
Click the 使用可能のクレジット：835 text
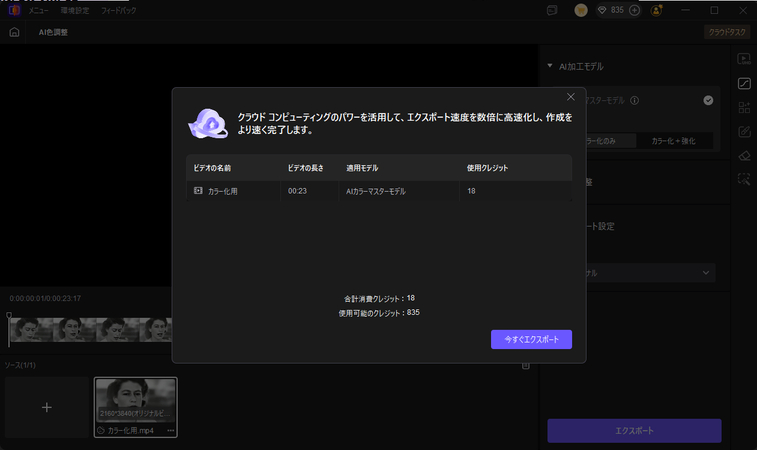point(379,313)
